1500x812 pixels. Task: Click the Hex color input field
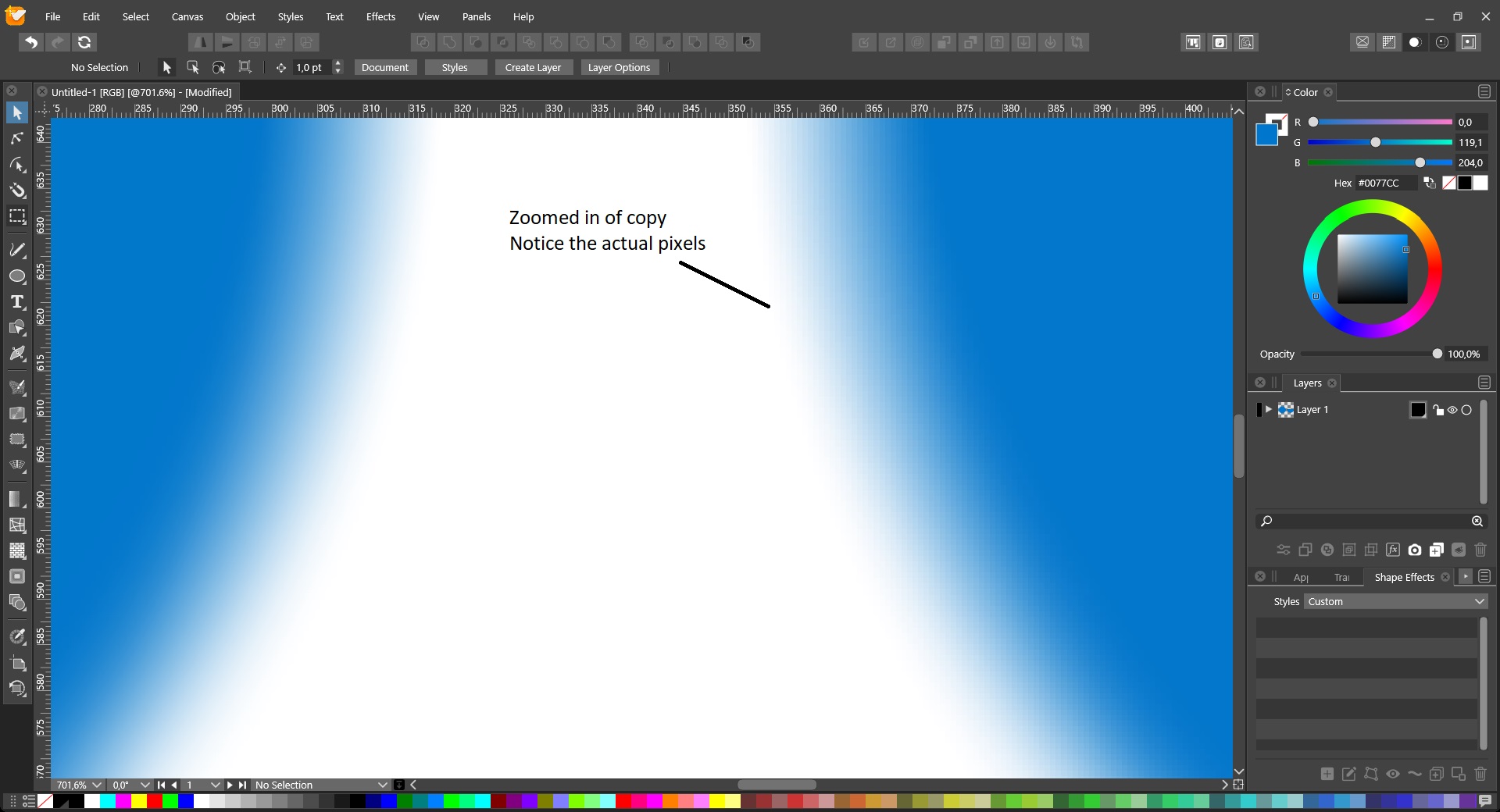(x=1386, y=183)
